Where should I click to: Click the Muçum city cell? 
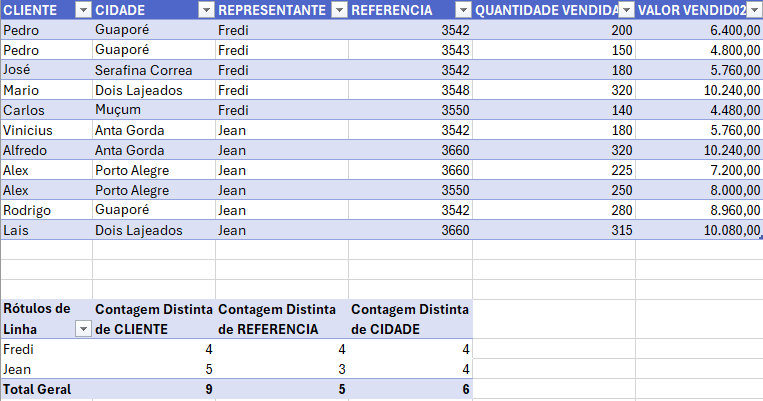[154, 110]
